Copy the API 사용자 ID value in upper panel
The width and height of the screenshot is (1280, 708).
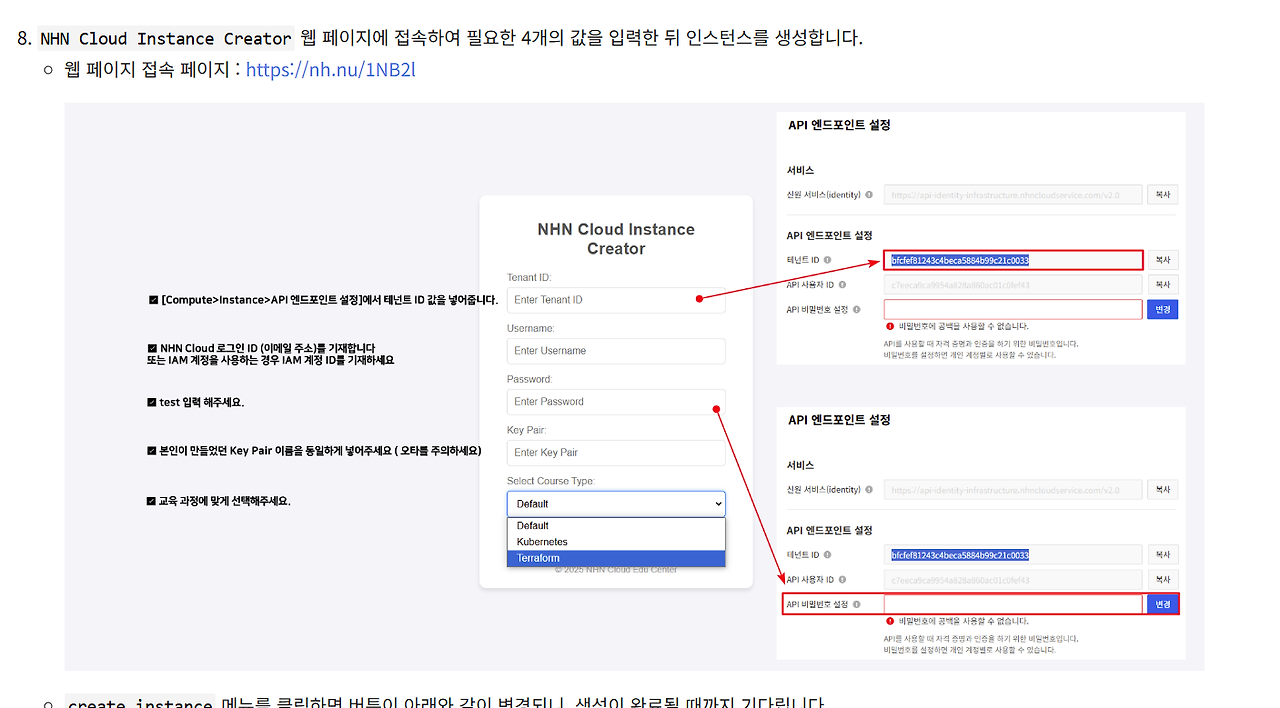click(x=1163, y=285)
